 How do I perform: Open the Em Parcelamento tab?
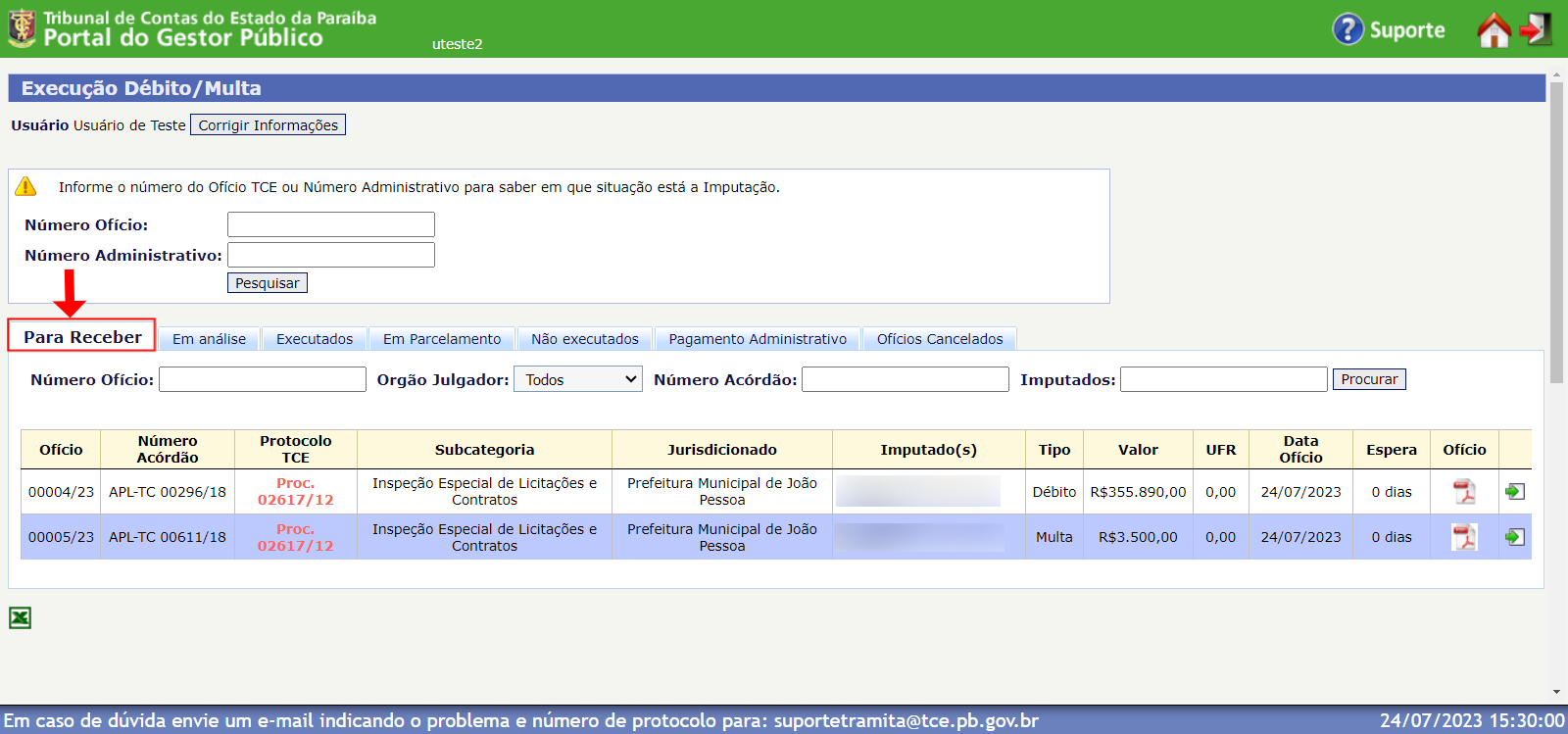pyautogui.click(x=442, y=339)
